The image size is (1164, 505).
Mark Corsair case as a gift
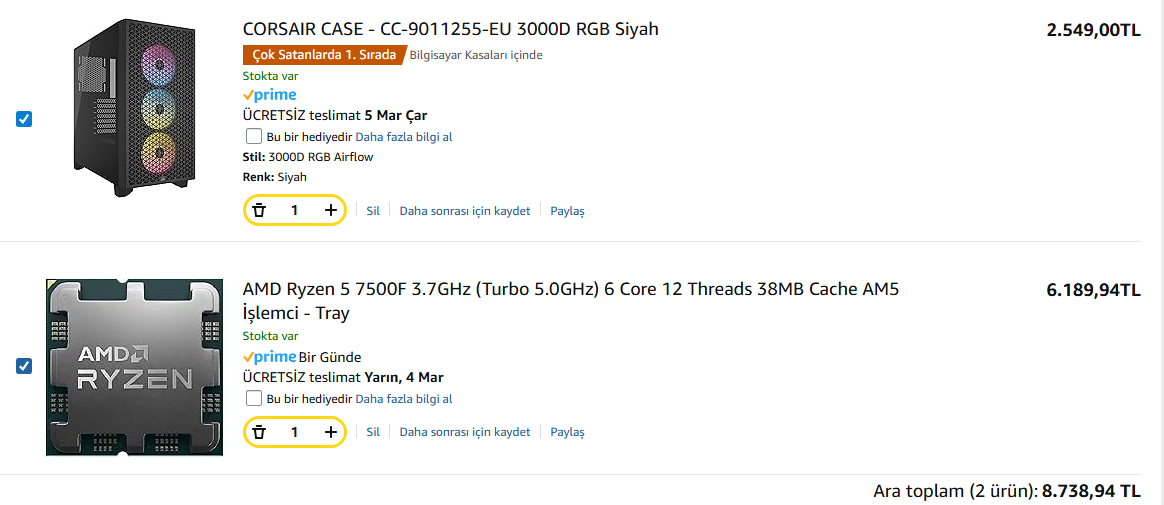tap(254, 136)
